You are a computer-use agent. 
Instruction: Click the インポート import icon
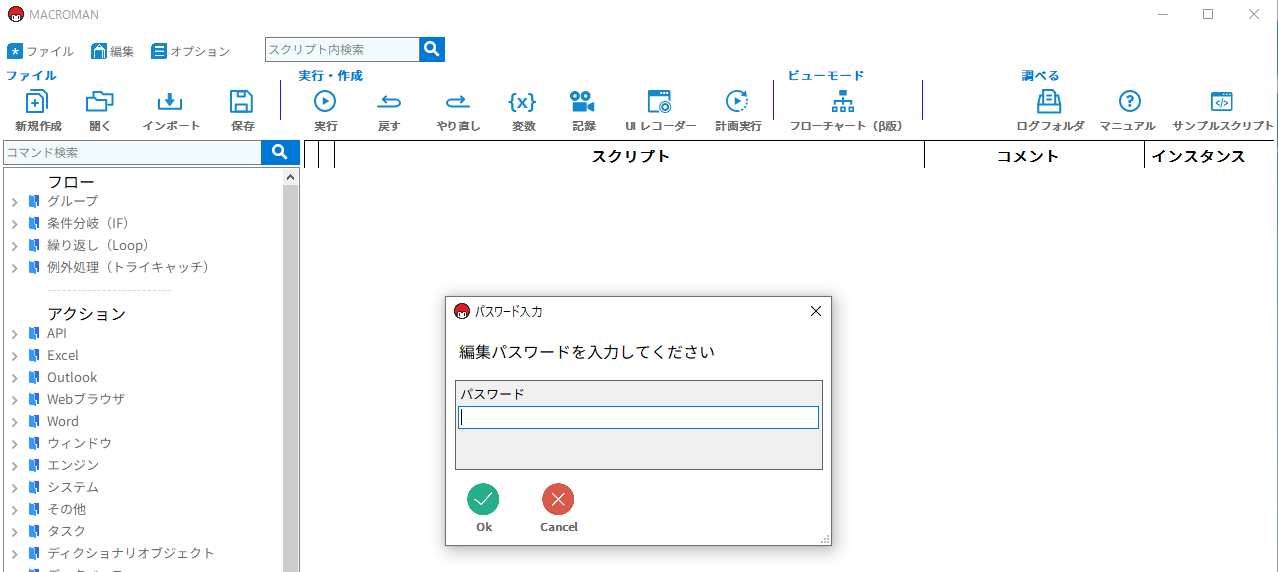pyautogui.click(x=170, y=101)
